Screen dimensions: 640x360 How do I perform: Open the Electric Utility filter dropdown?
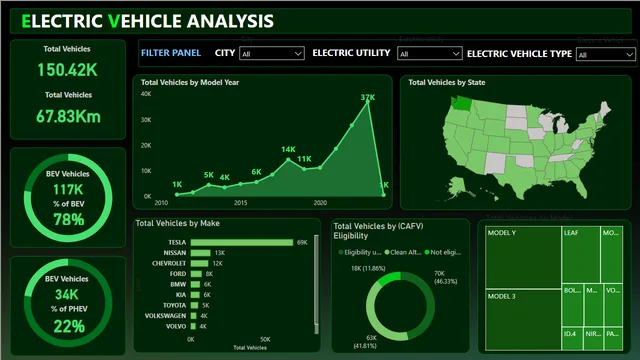(x=429, y=53)
